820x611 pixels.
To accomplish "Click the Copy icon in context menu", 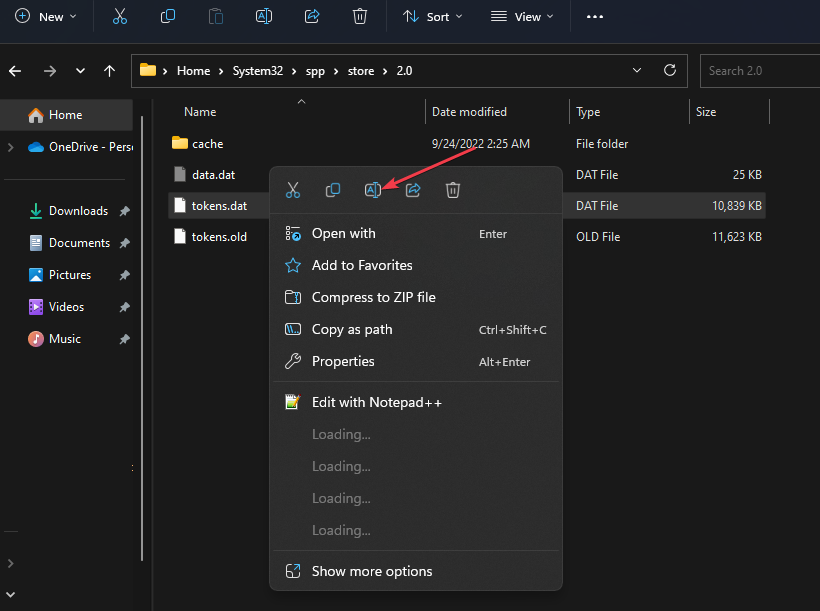I will 333,190.
